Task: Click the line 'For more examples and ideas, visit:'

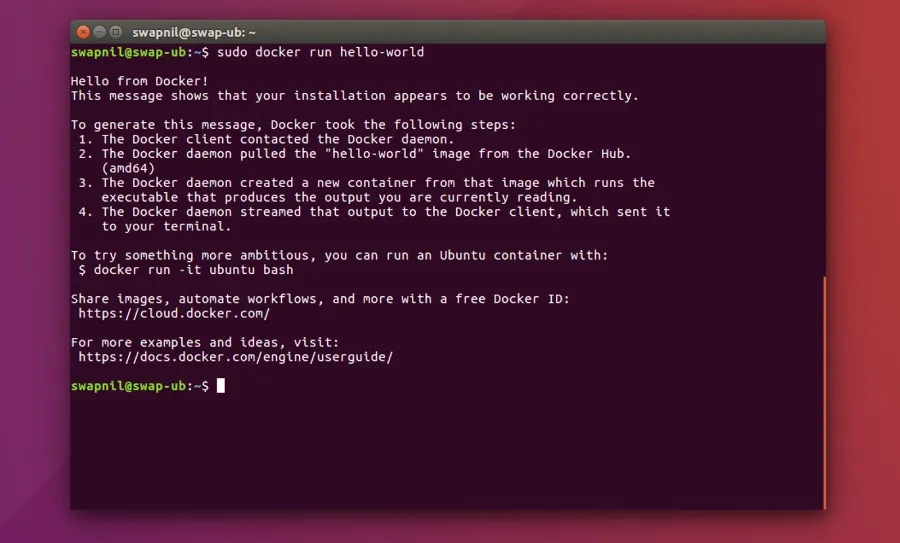Action: (x=205, y=343)
